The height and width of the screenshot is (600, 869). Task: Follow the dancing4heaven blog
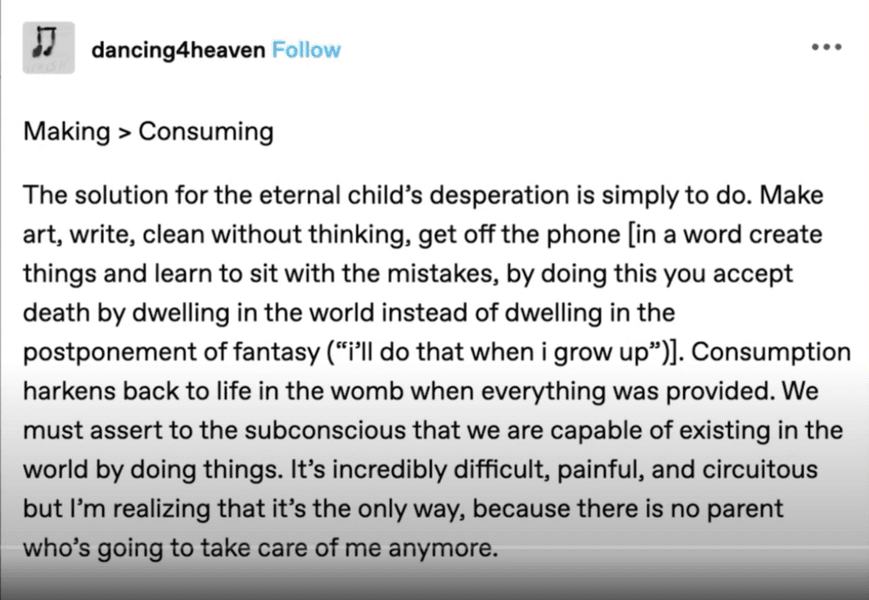coord(306,50)
